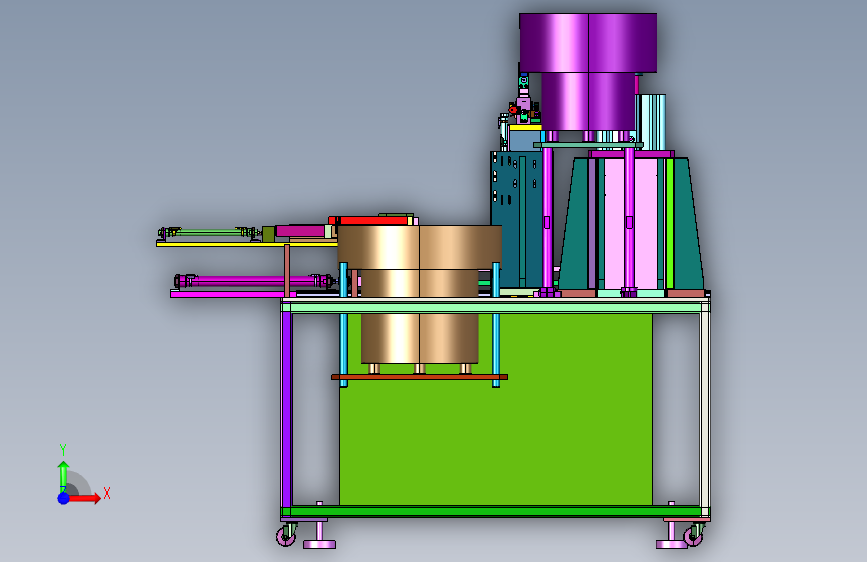The width and height of the screenshot is (867, 562).
Task: Select the left caster wheel
Action: 286,535
